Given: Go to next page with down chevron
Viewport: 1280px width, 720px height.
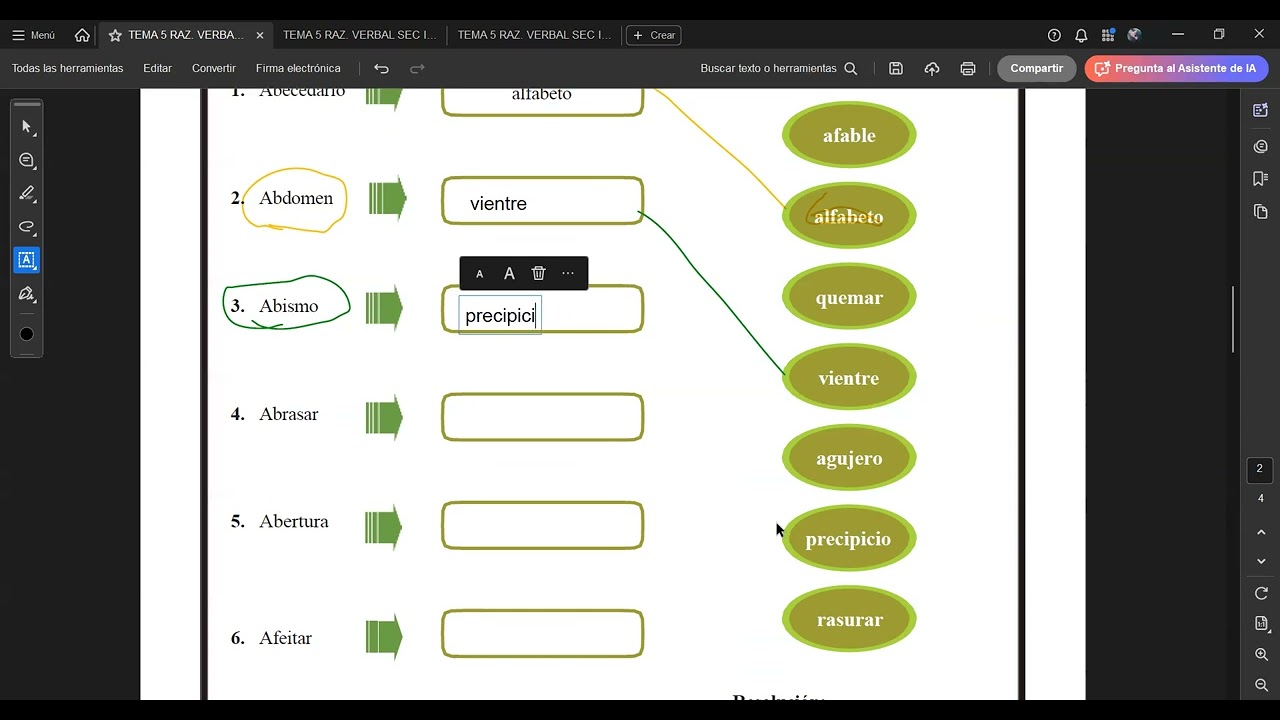Looking at the screenshot, I should (1261, 562).
